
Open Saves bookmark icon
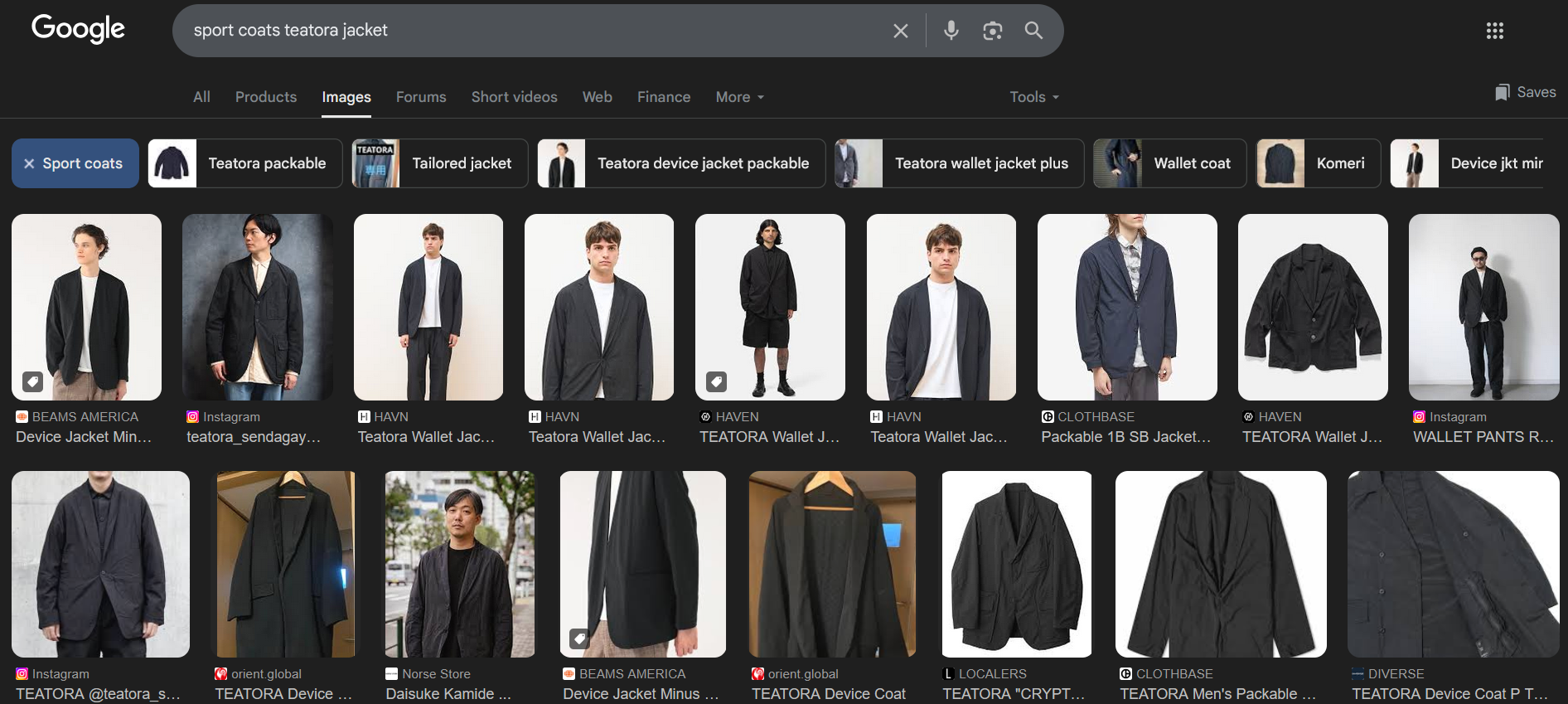pos(1502,92)
